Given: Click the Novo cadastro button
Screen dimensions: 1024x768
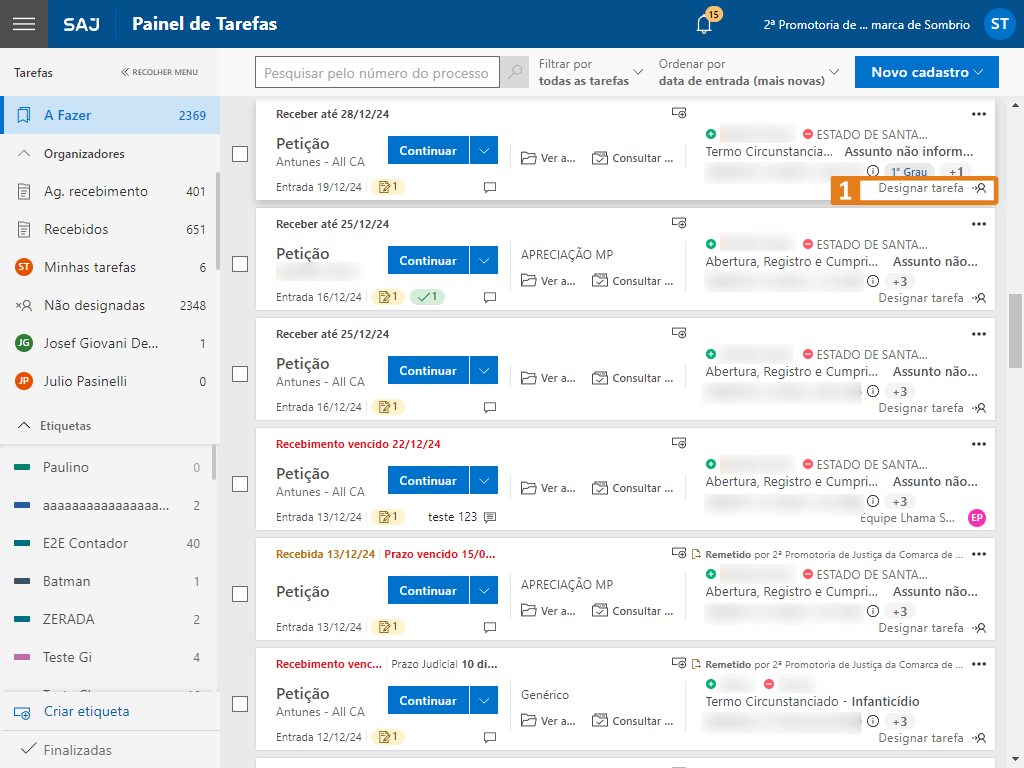Looking at the screenshot, I should 926,72.
